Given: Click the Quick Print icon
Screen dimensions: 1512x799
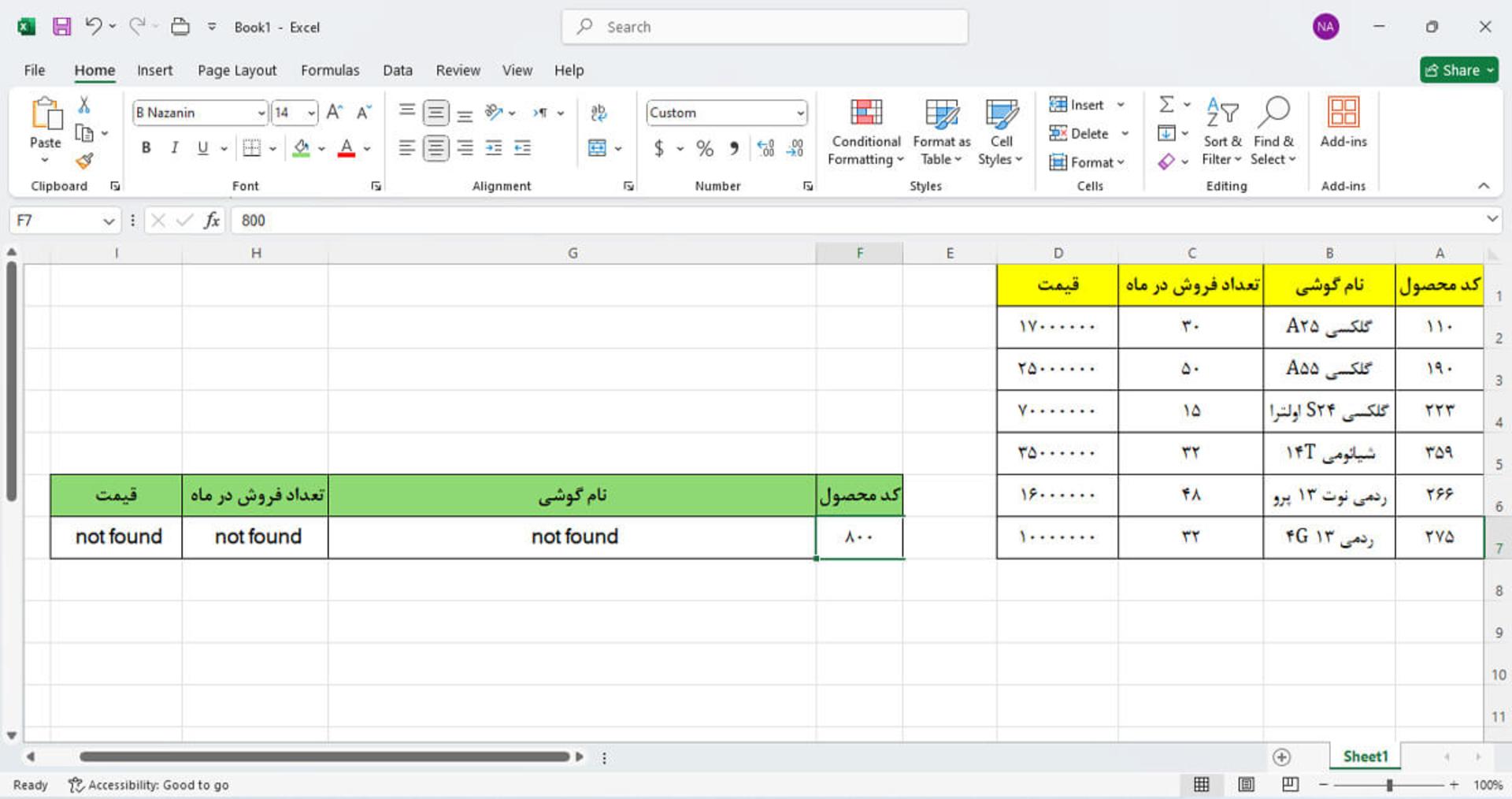Looking at the screenshot, I should pyautogui.click(x=180, y=26).
